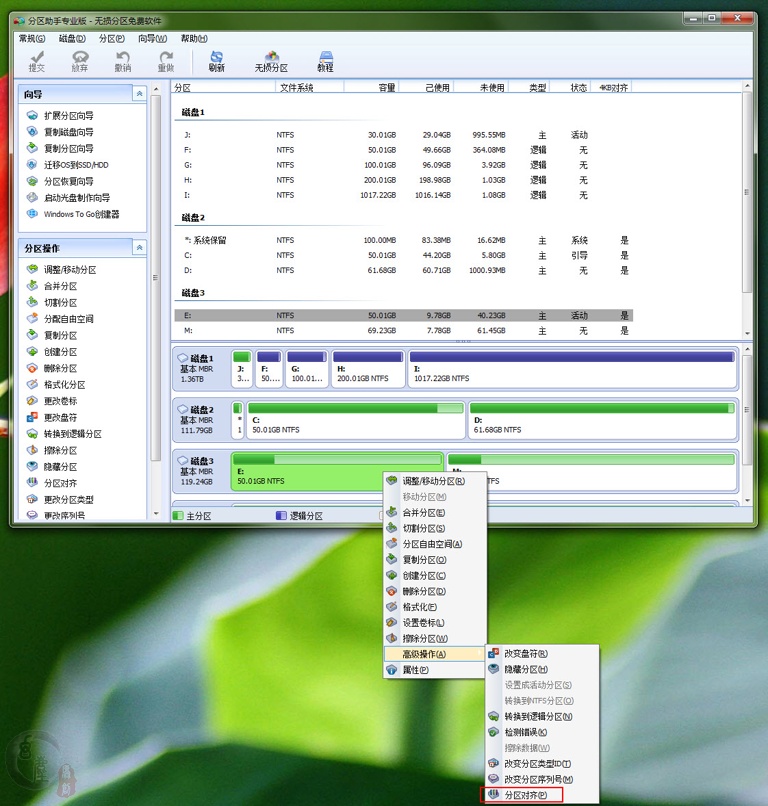This screenshot has width=768, height=806.
Task: Open the 无损分区 toolbar tool
Action: point(271,61)
